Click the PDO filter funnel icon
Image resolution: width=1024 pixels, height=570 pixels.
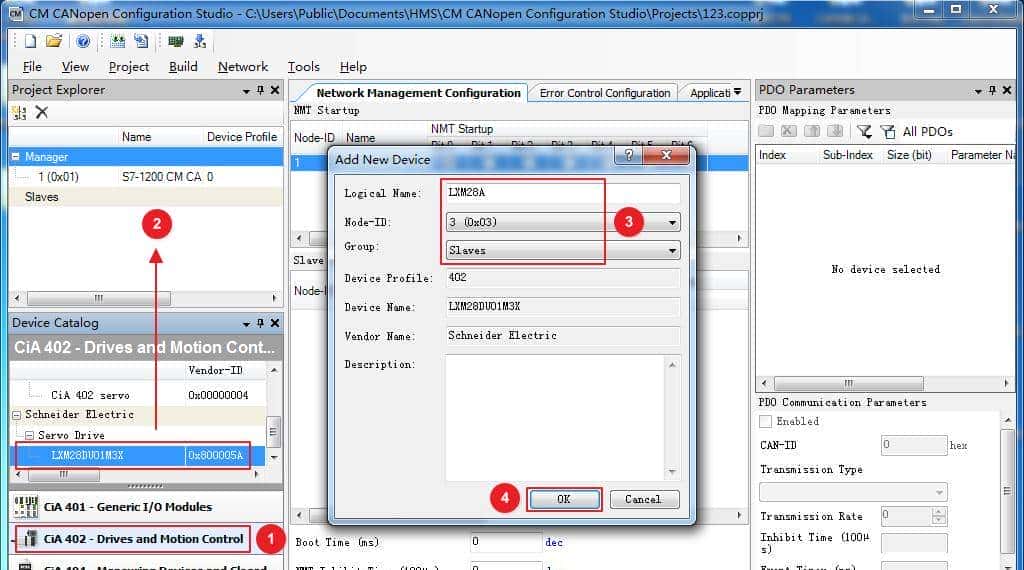[865, 131]
